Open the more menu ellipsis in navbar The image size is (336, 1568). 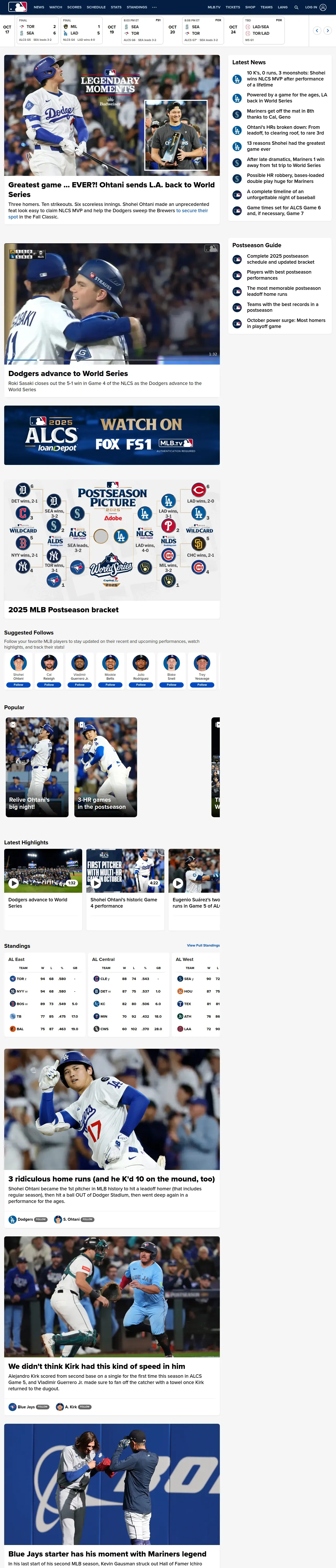[x=154, y=7]
